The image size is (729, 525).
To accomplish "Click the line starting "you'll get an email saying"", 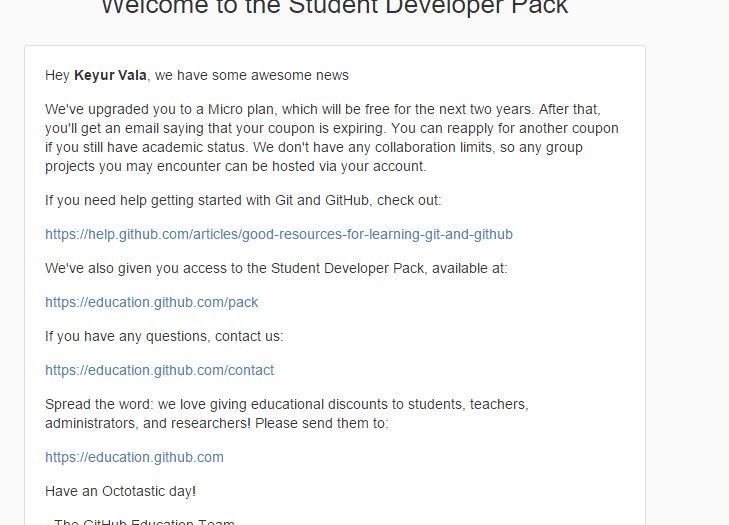I will click(x=332, y=128).
